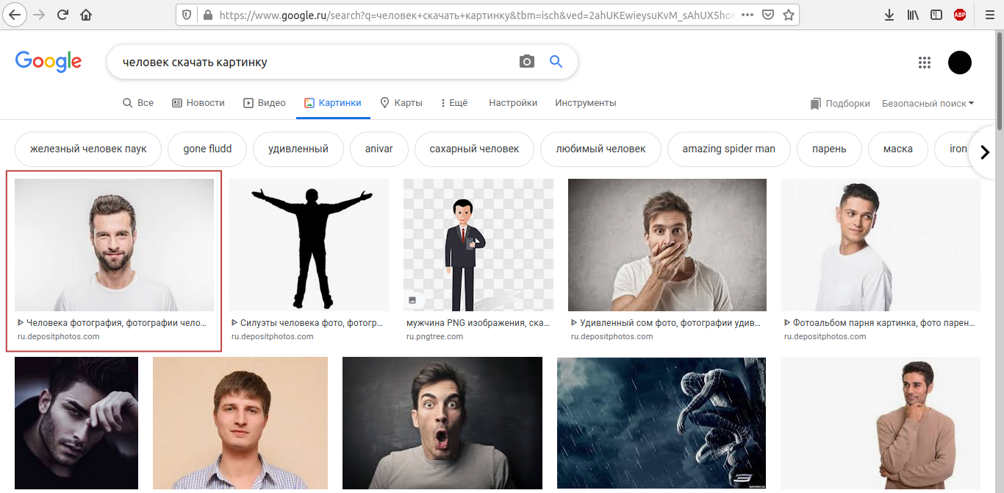This screenshot has width=1004, height=493.
Task: Open the Google account avatar
Action: (960, 62)
